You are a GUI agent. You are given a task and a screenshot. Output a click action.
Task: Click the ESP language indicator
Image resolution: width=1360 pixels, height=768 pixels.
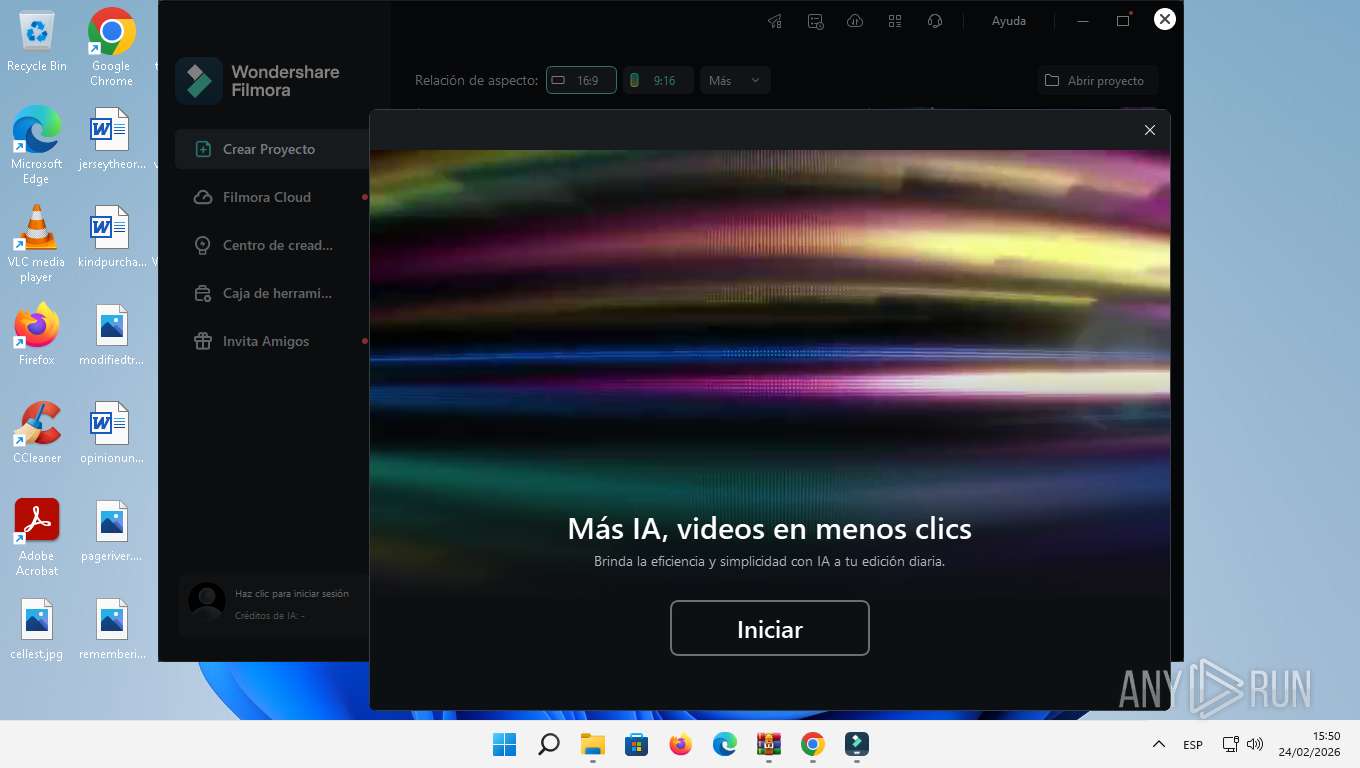point(1193,744)
